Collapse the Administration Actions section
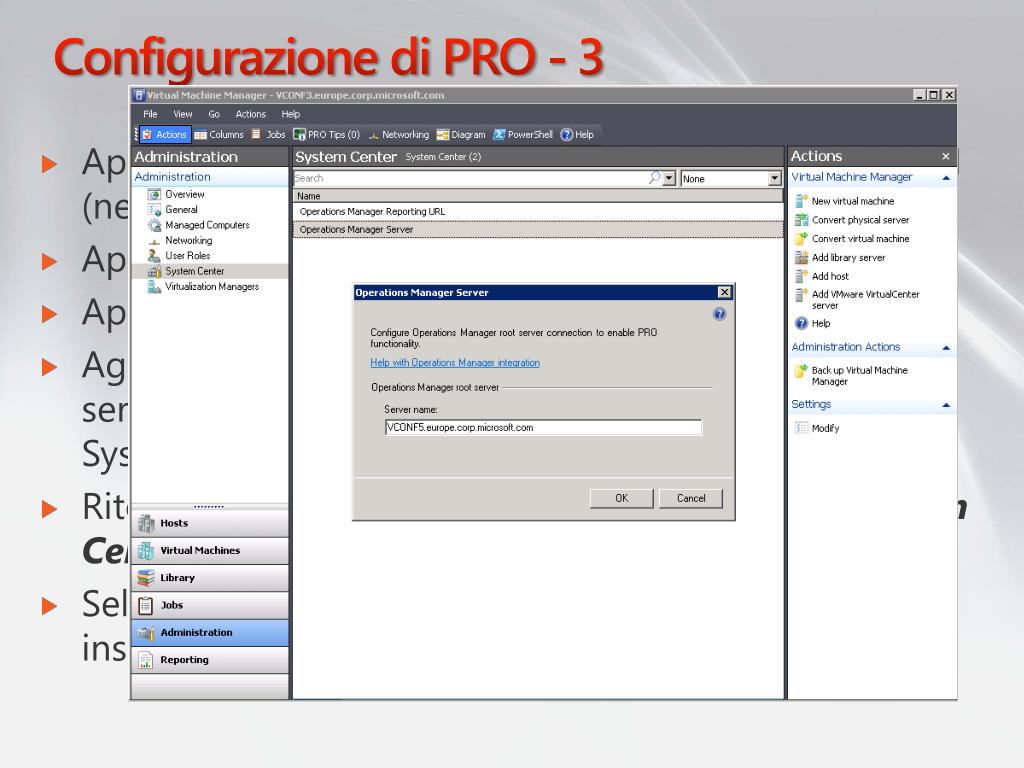 (x=946, y=348)
